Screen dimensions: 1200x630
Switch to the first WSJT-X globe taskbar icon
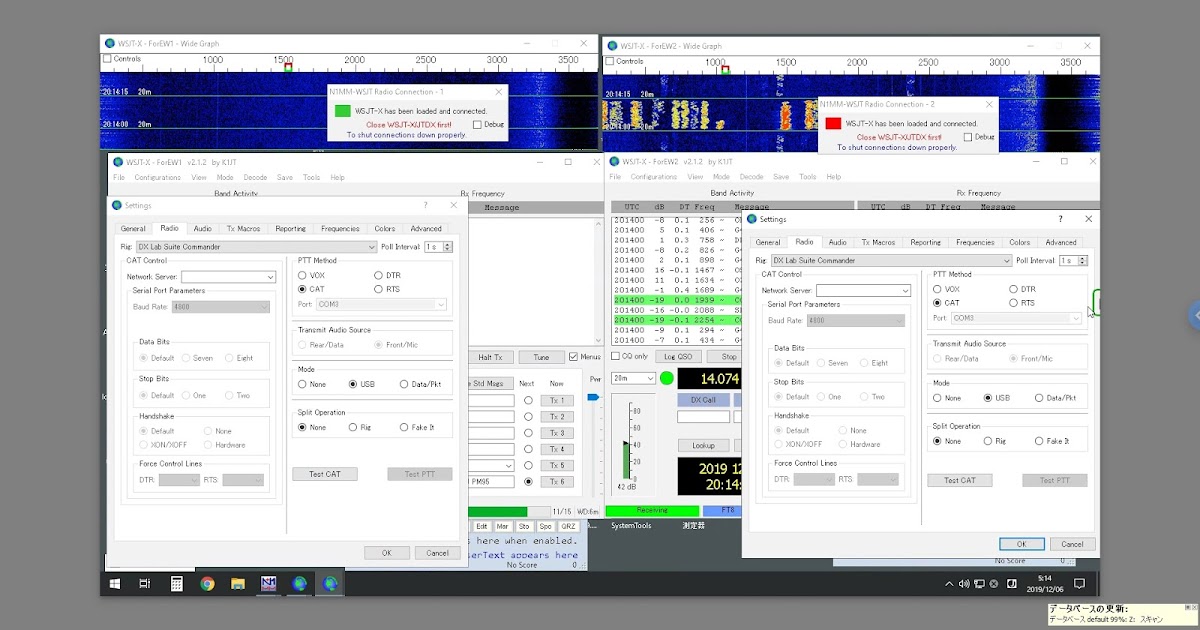(x=299, y=584)
